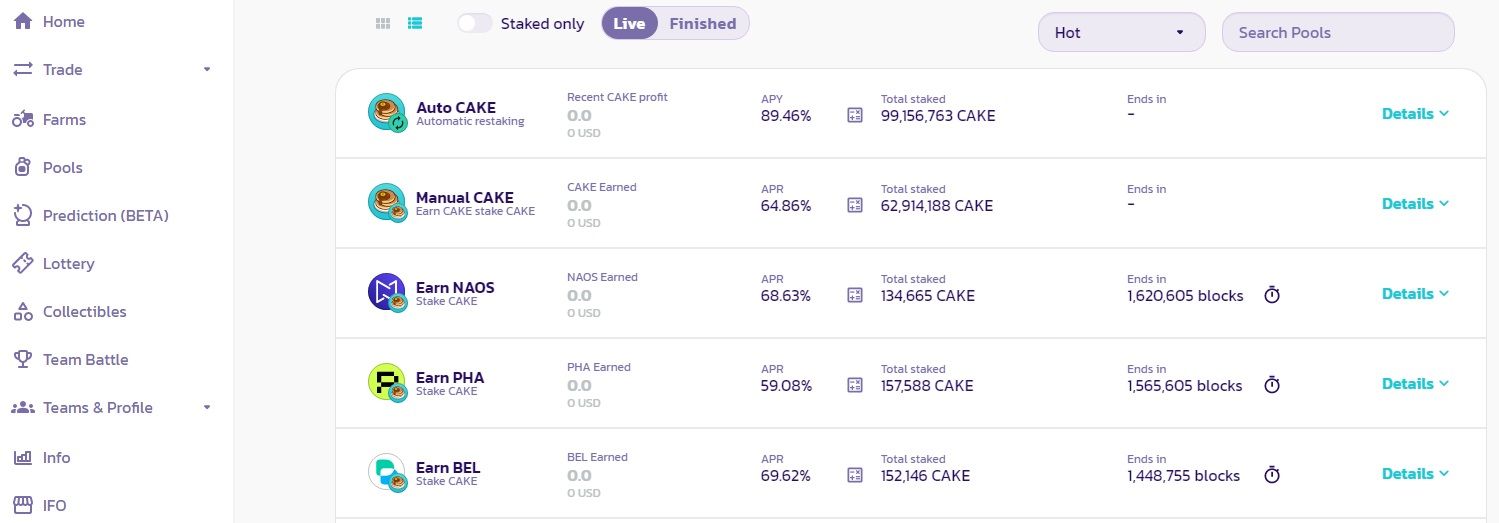Go to Collectibles page
This screenshot has width=1499, height=523.
tap(84, 312)
